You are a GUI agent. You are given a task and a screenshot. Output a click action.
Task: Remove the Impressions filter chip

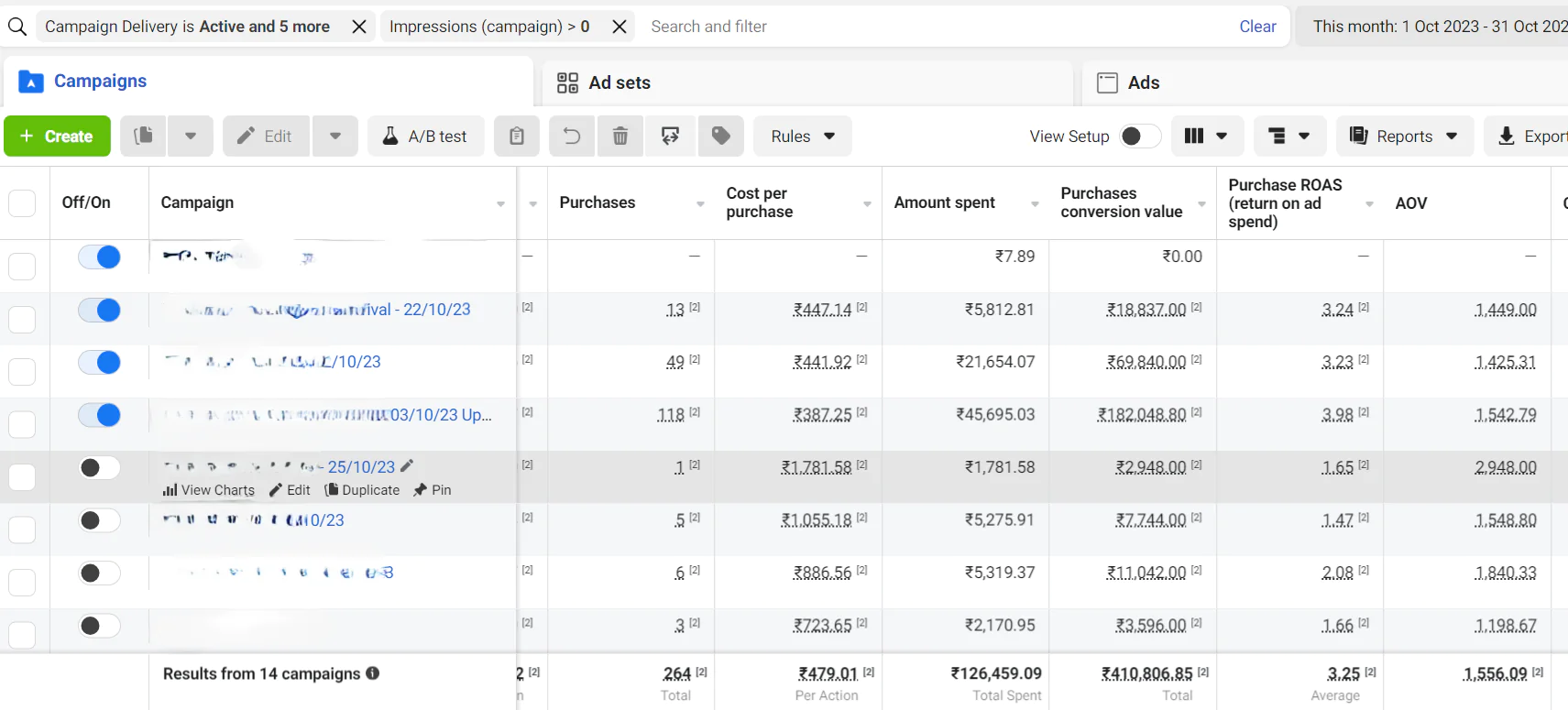pos(620,27)
